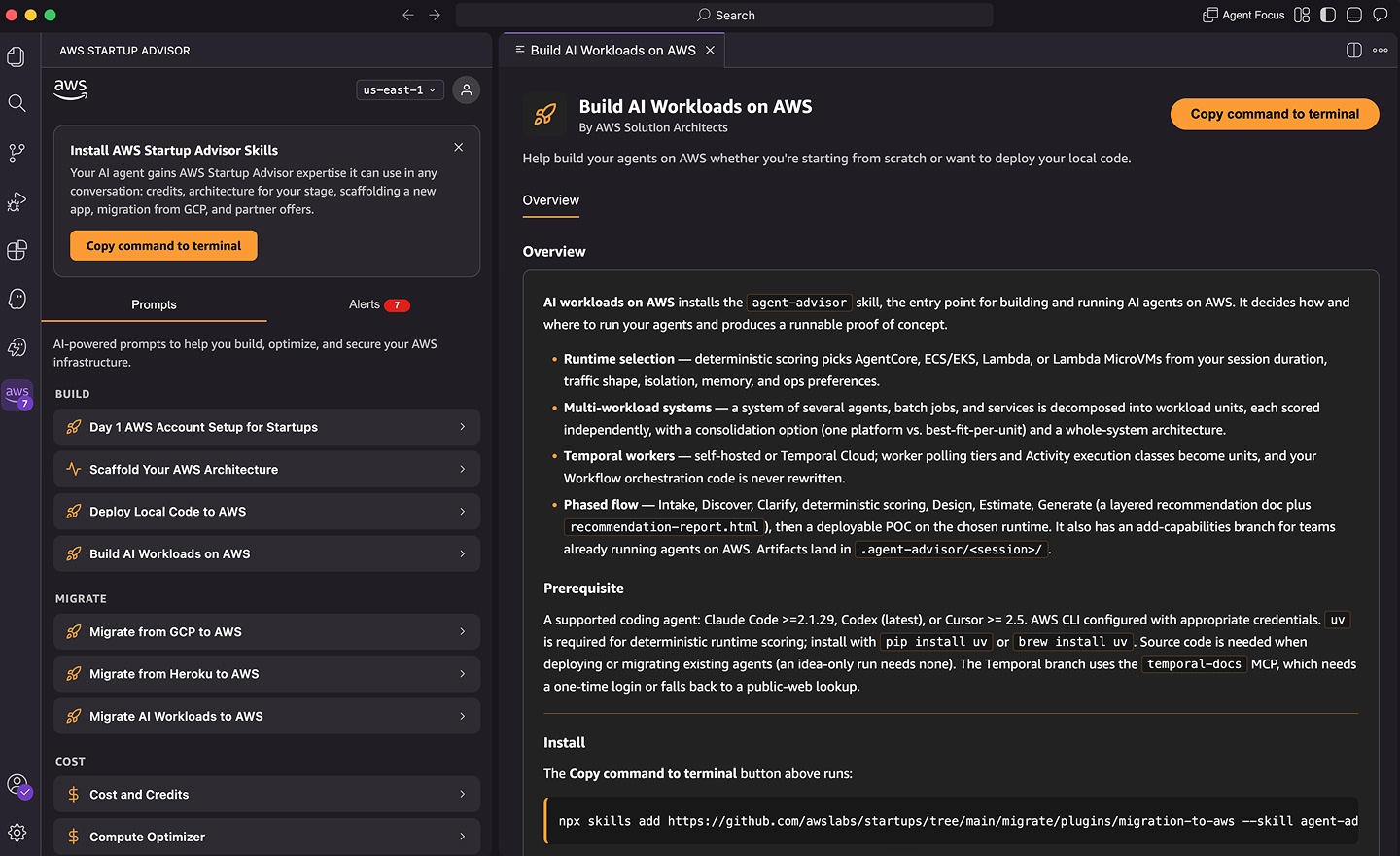
Task: Expand chevron on Compute Optimizer row
Action: 462,837
